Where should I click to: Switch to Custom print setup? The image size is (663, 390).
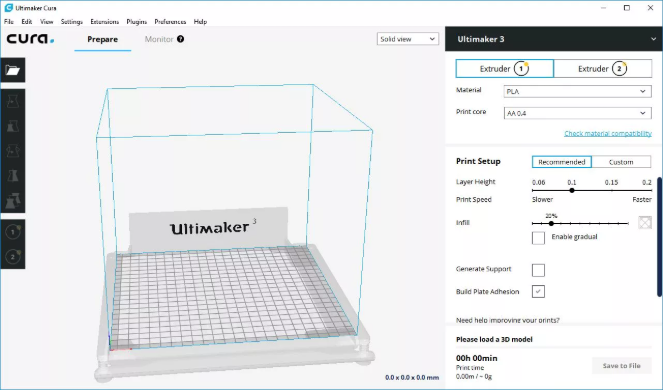[x=621, y=162]
